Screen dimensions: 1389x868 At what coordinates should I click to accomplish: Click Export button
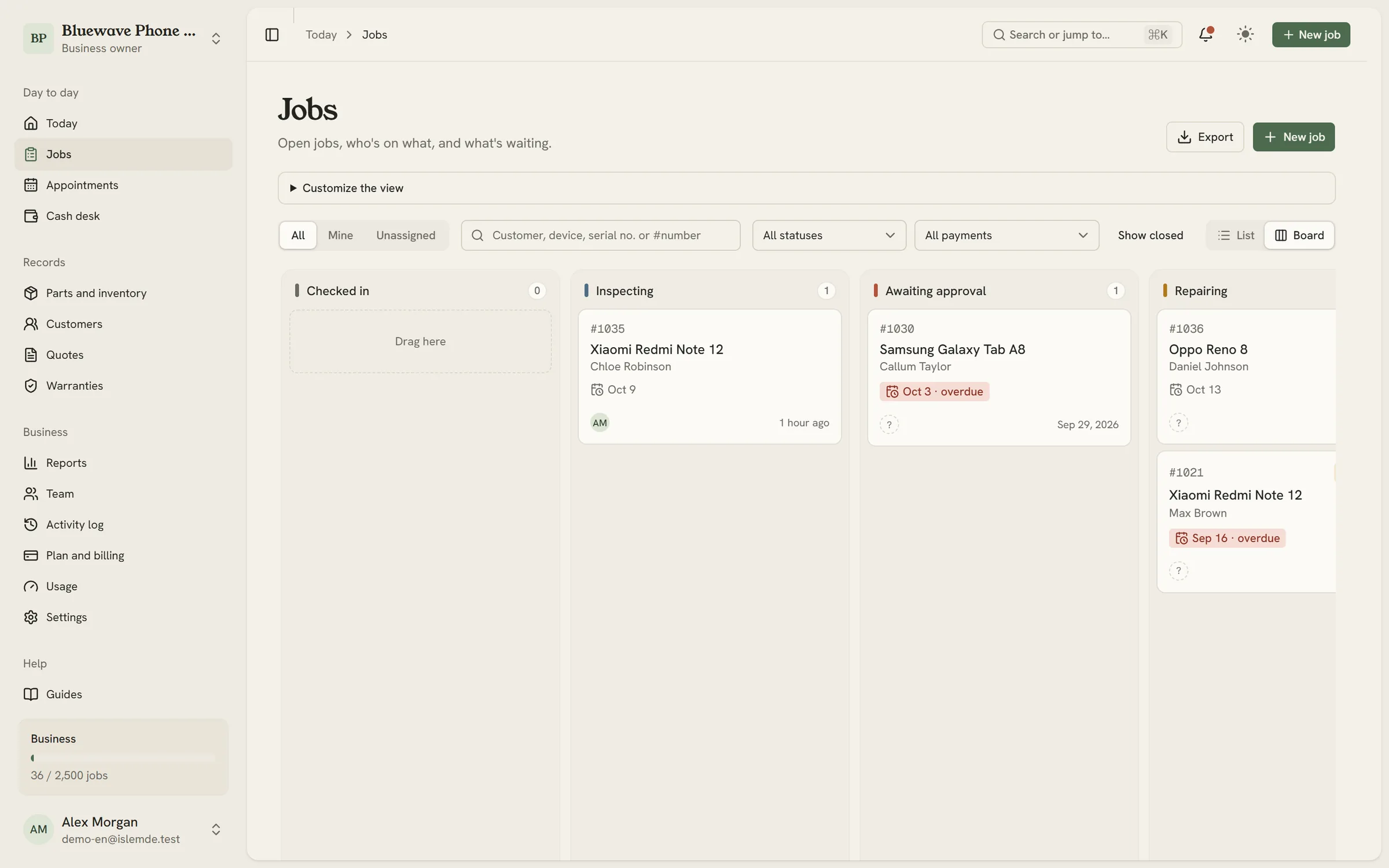pos(1204,137)
